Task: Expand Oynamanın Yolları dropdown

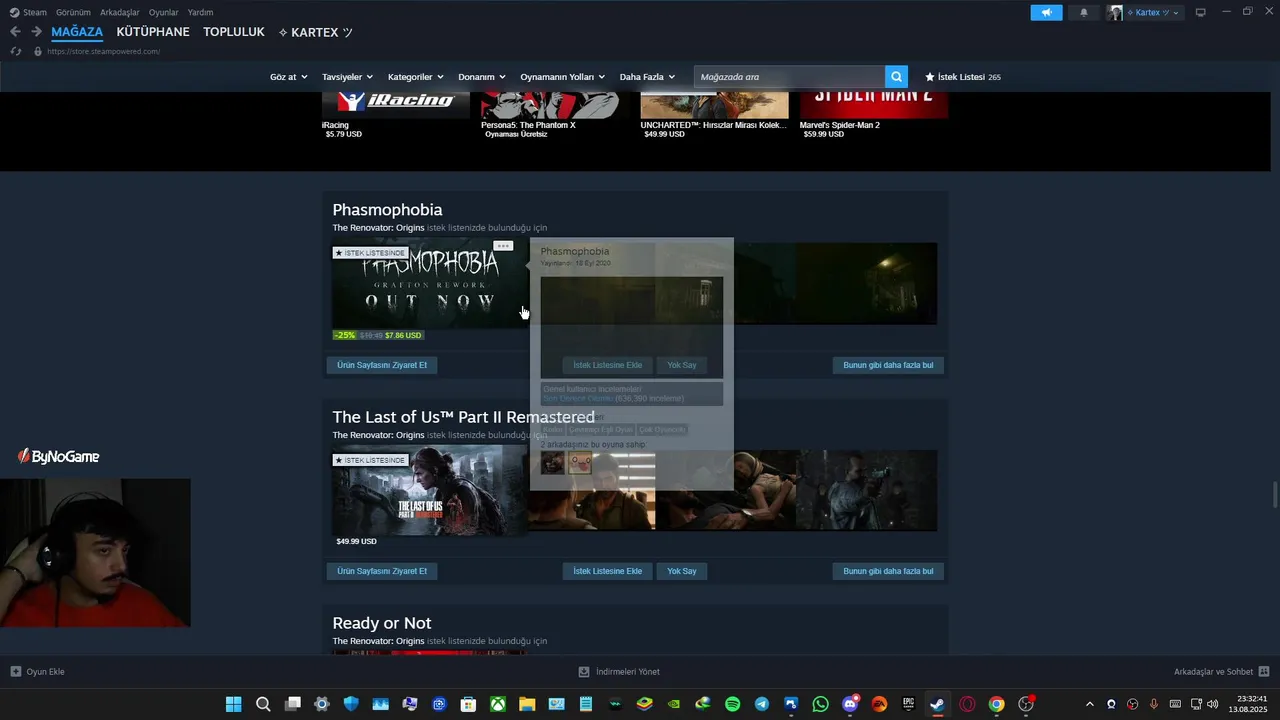Action: tap(563, 77)
